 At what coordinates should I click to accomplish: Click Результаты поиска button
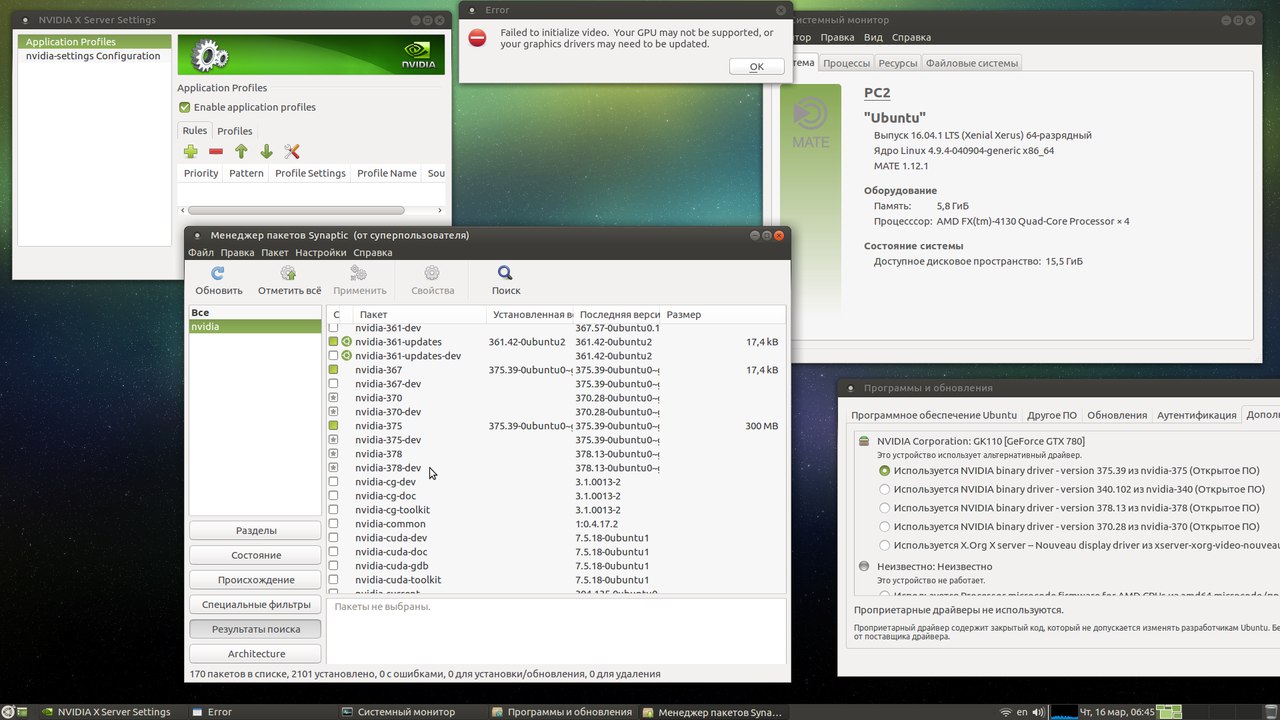(256, 629)
